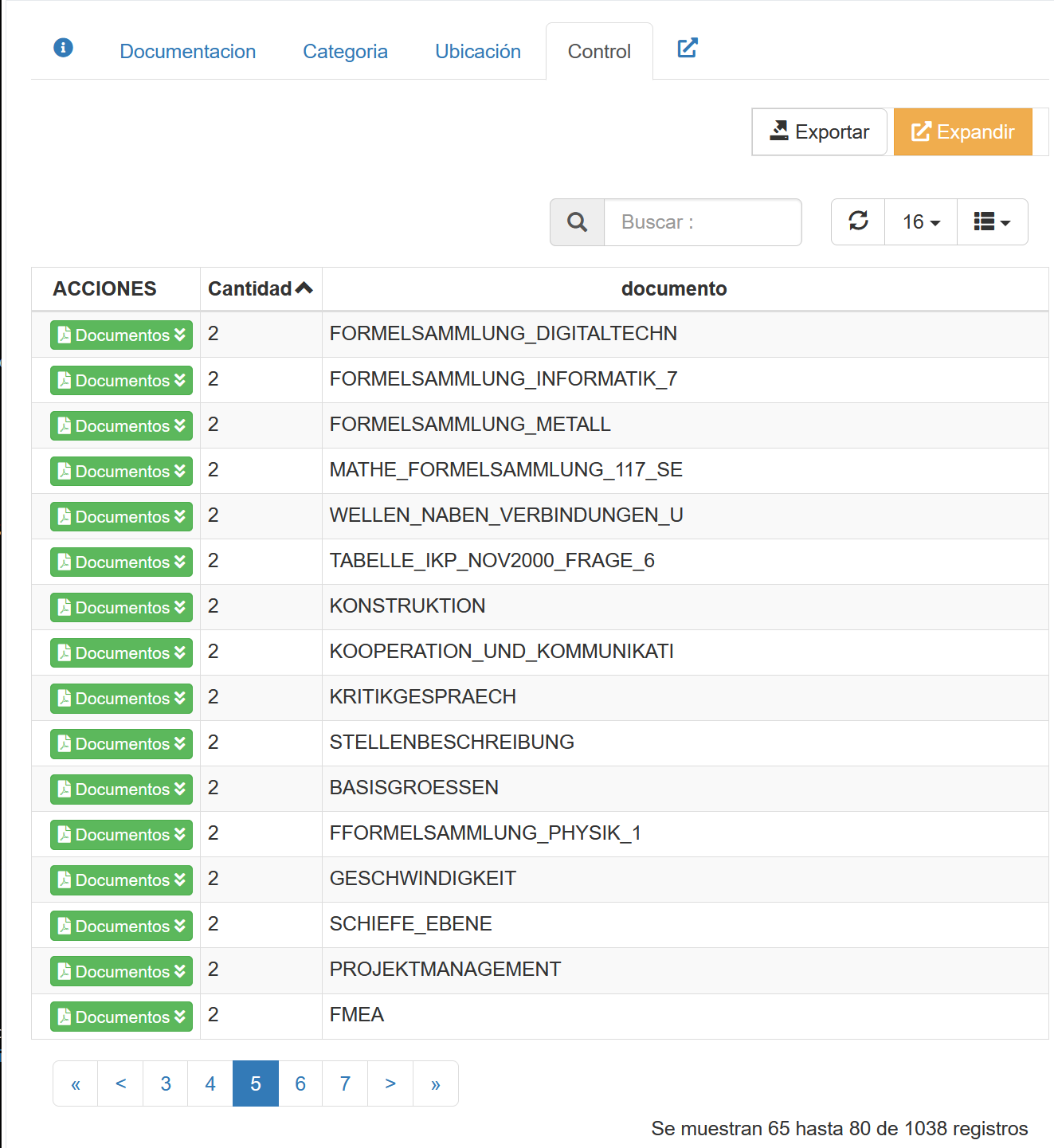Expand Documentos for FORMELSAMMLUNG_DIGITALTECHN row

121,335
